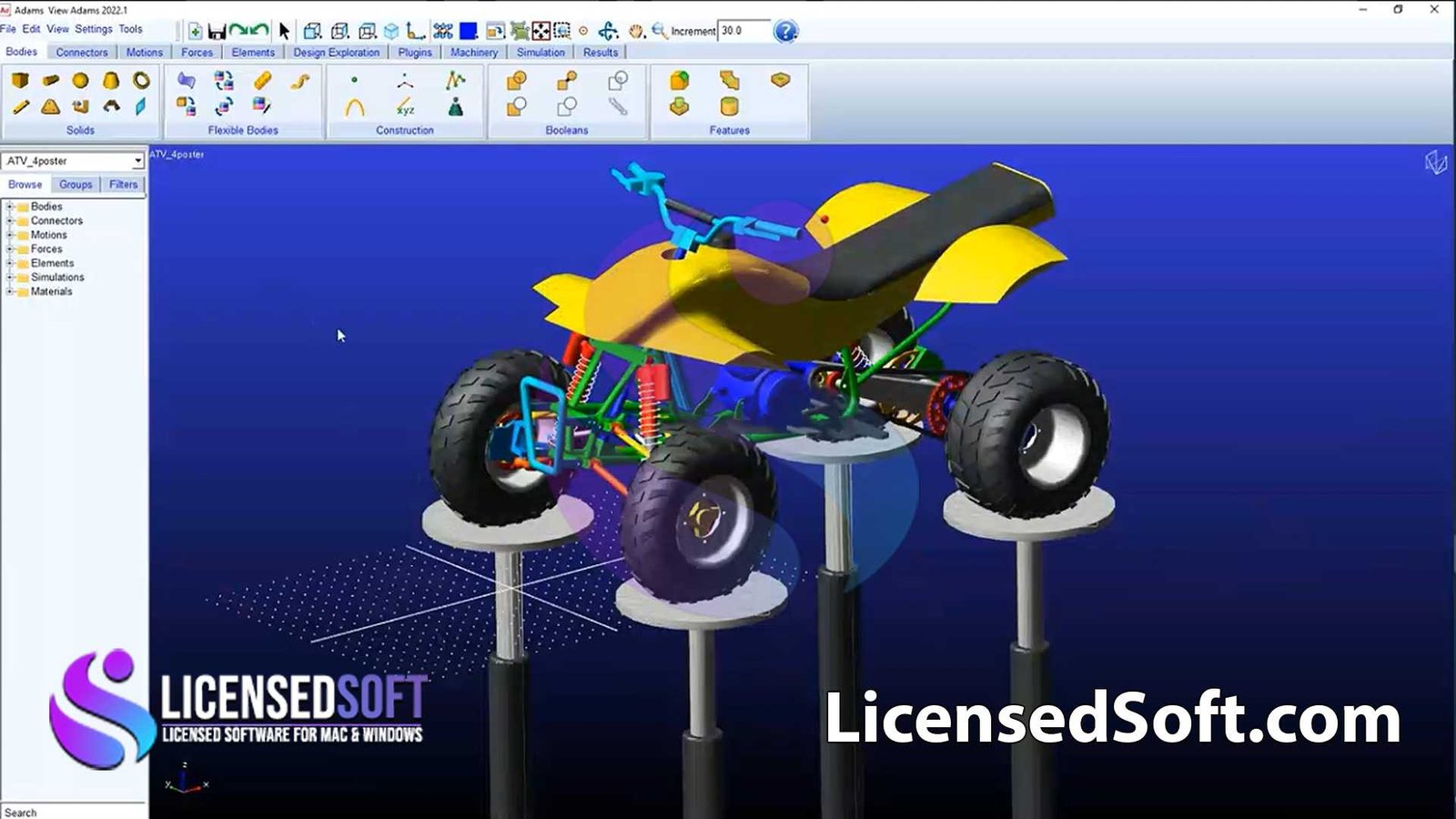Click the Save database icon
Viewport: 1456px width, 819px height.
pos(217,31)
